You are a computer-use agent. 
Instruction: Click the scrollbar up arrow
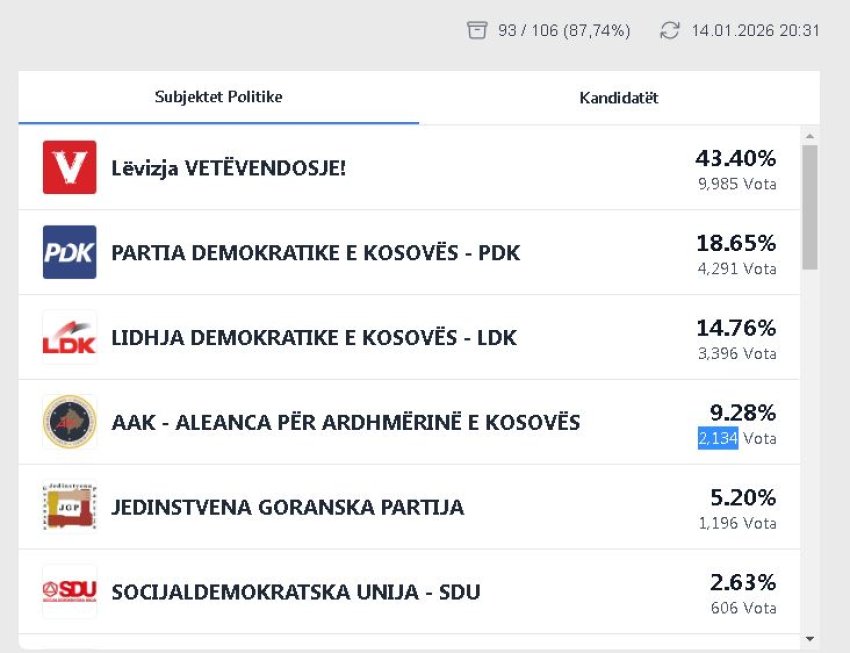pos(809,136)
